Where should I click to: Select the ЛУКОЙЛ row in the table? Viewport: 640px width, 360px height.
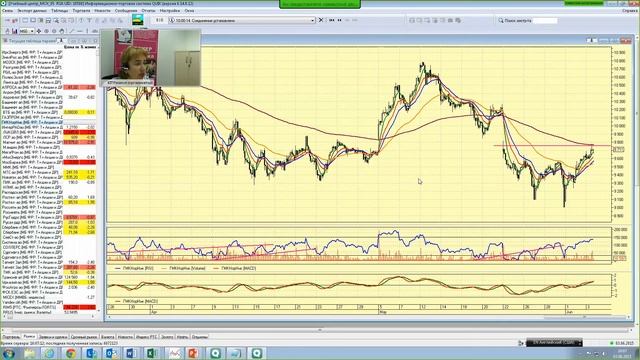point(49,132)
